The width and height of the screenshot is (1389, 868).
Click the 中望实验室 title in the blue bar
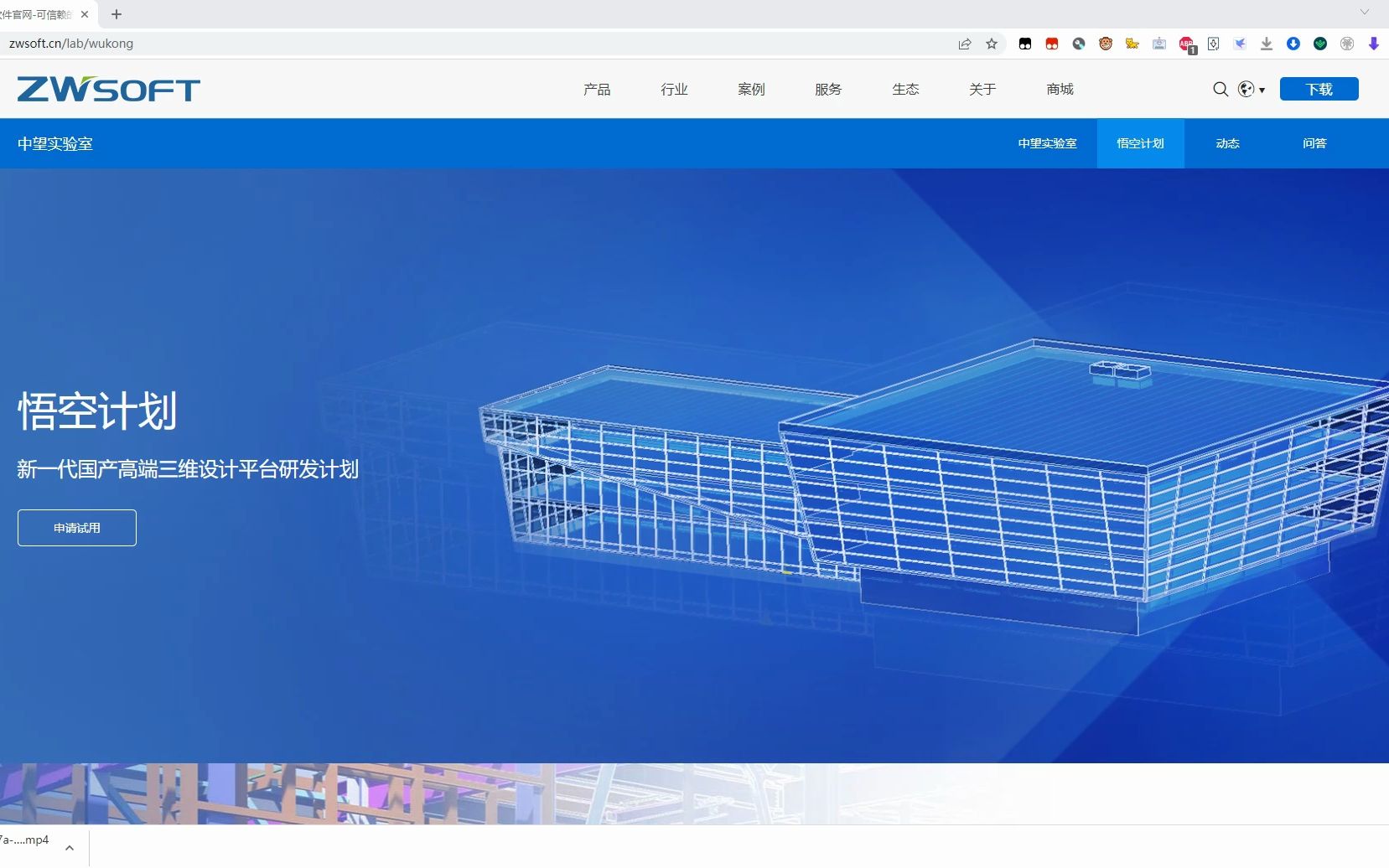pos(55,143)
